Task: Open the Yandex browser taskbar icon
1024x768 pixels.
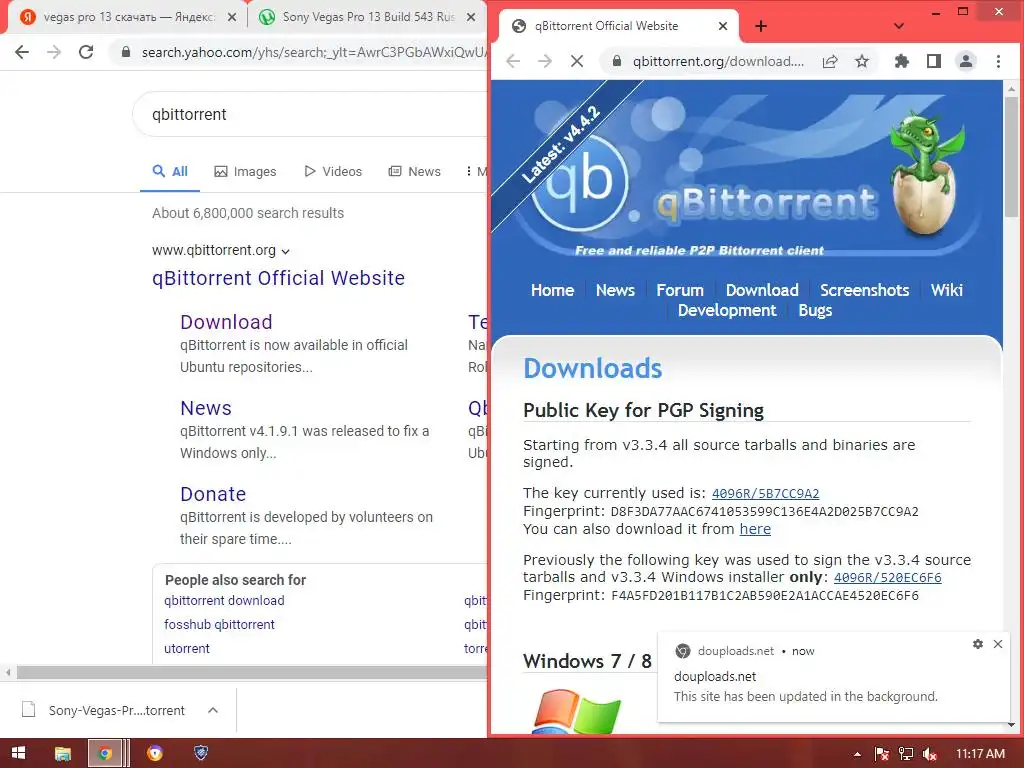Action: point(155,754)
